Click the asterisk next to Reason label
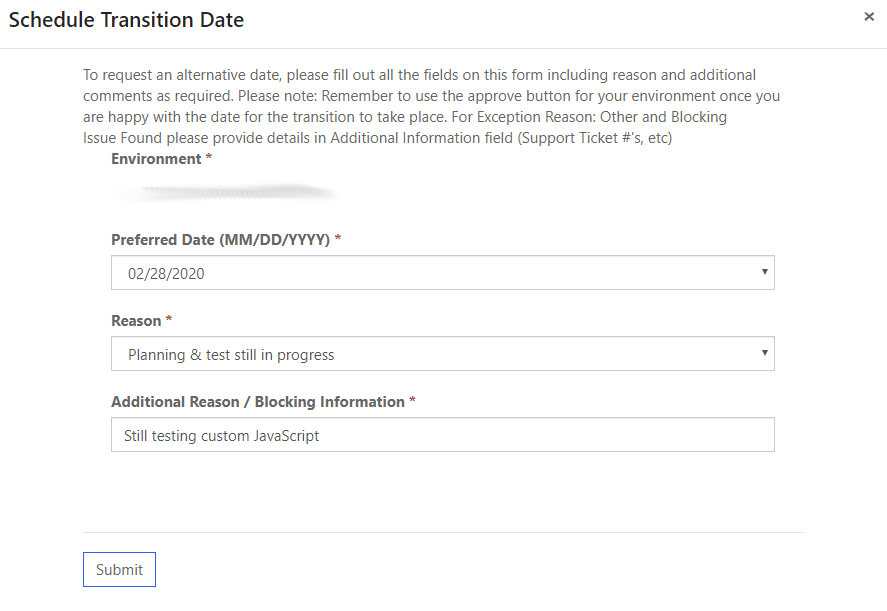The image size is (887, 611). coord(169,320)
